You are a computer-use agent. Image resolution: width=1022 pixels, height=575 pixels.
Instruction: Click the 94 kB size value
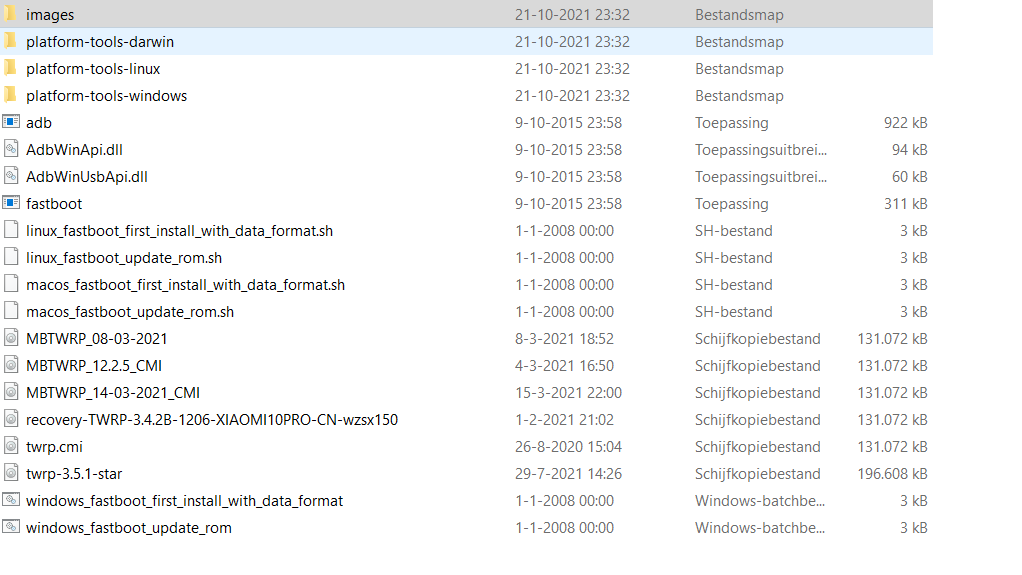pos(909,150)
